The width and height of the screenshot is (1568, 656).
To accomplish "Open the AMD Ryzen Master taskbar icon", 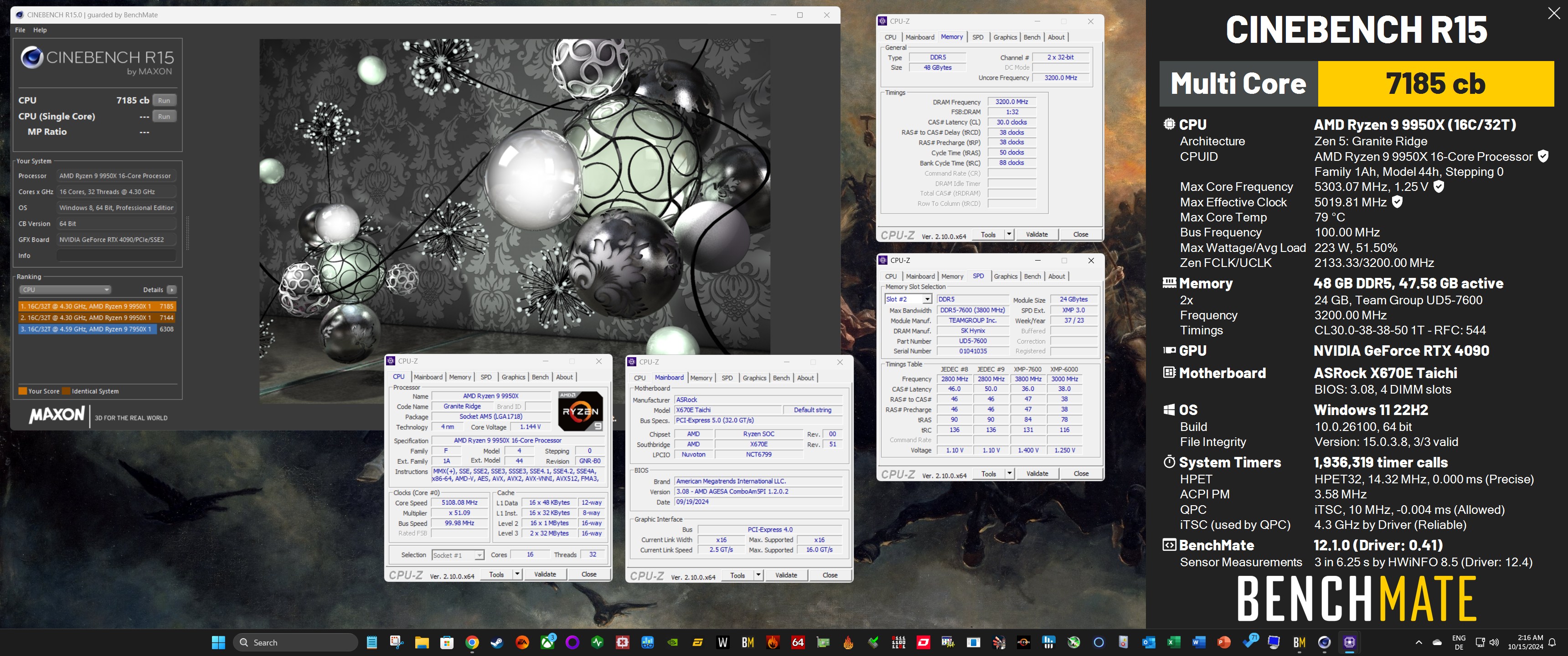I will tap(1023, 643).
